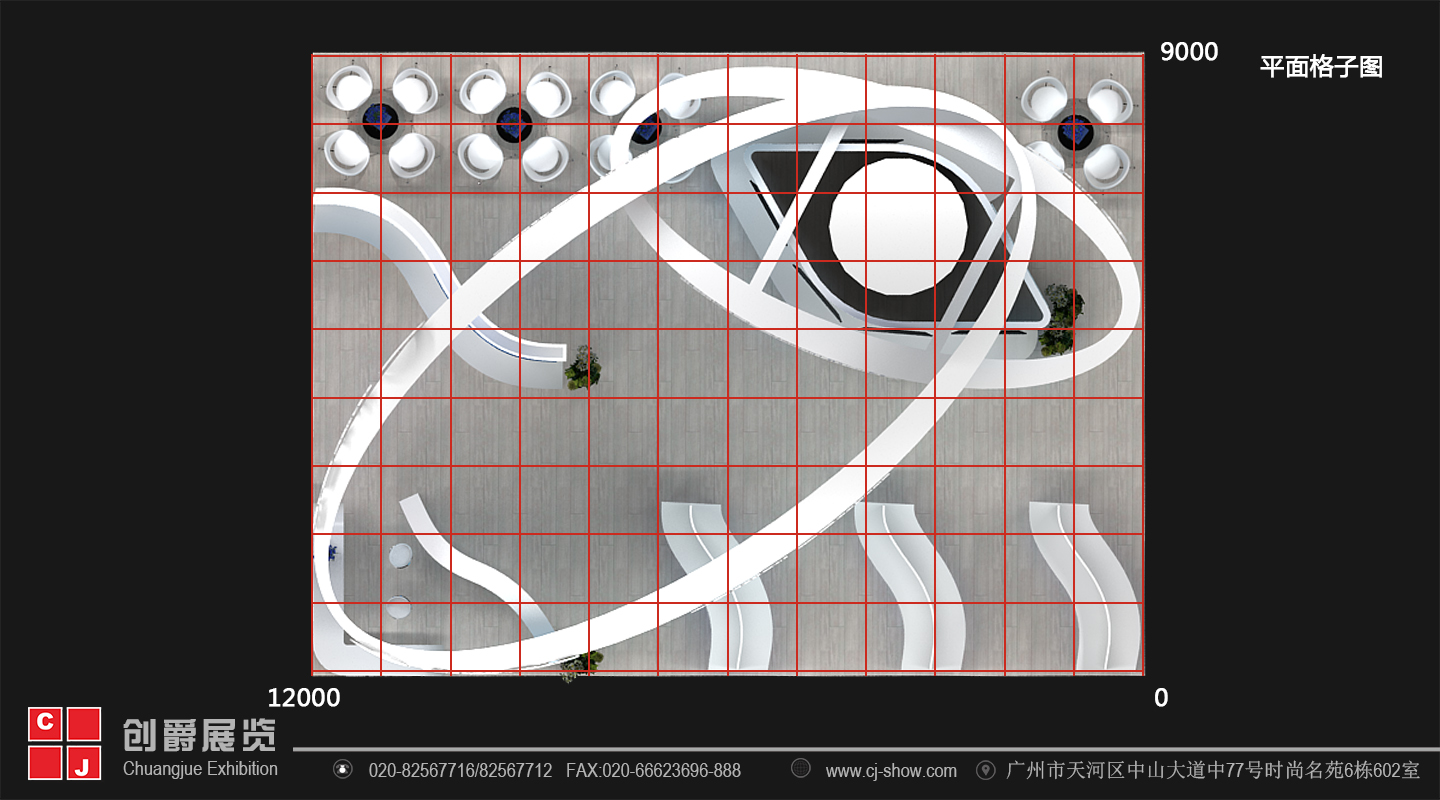Click the FAX:020-66623696-888 text
This screenshot has height=800, width=1440.
click(x=653, y=771)
